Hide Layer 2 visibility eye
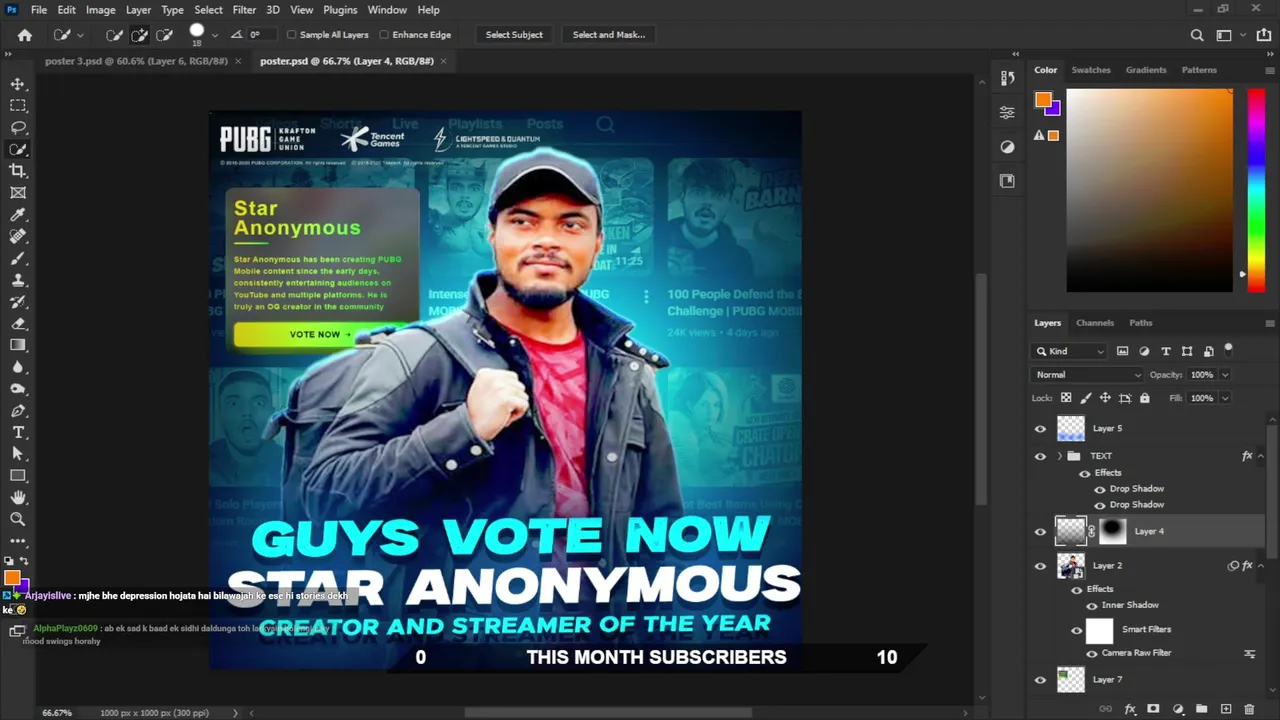The height and width of the screenshot is (720, 1280). (x=1040, y=566)
